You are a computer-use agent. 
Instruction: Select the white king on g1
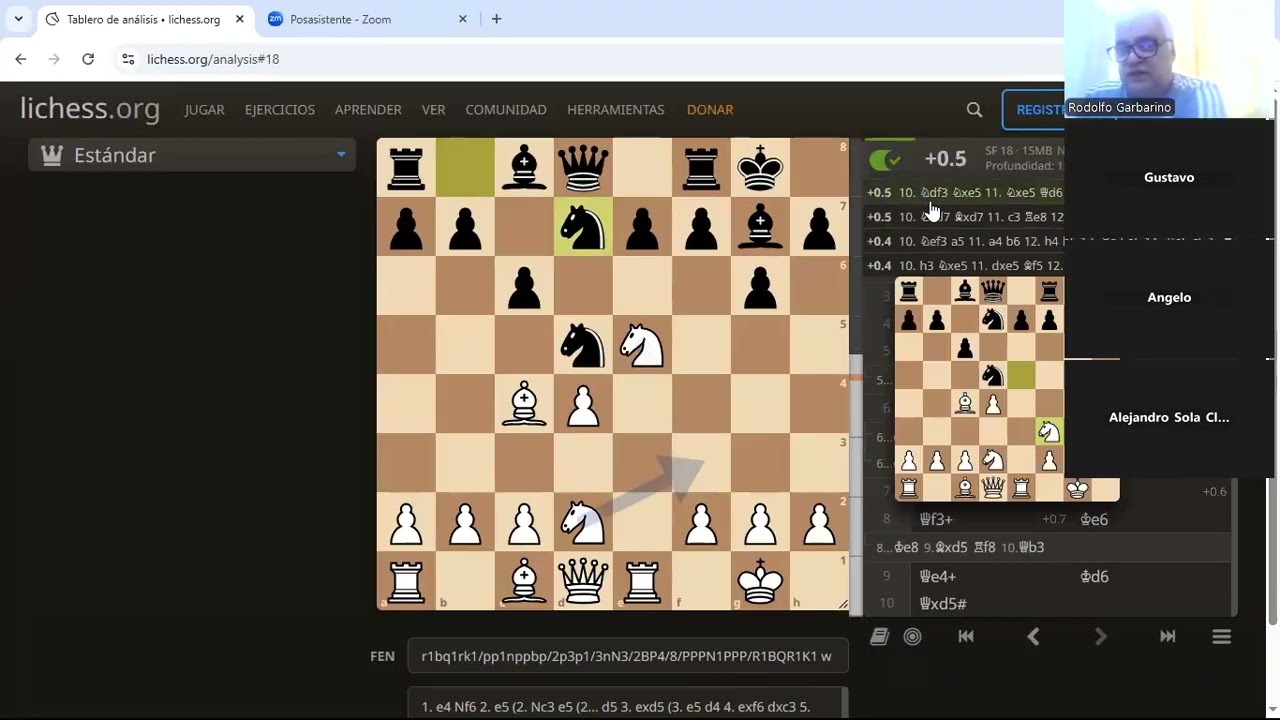[760, 581]
